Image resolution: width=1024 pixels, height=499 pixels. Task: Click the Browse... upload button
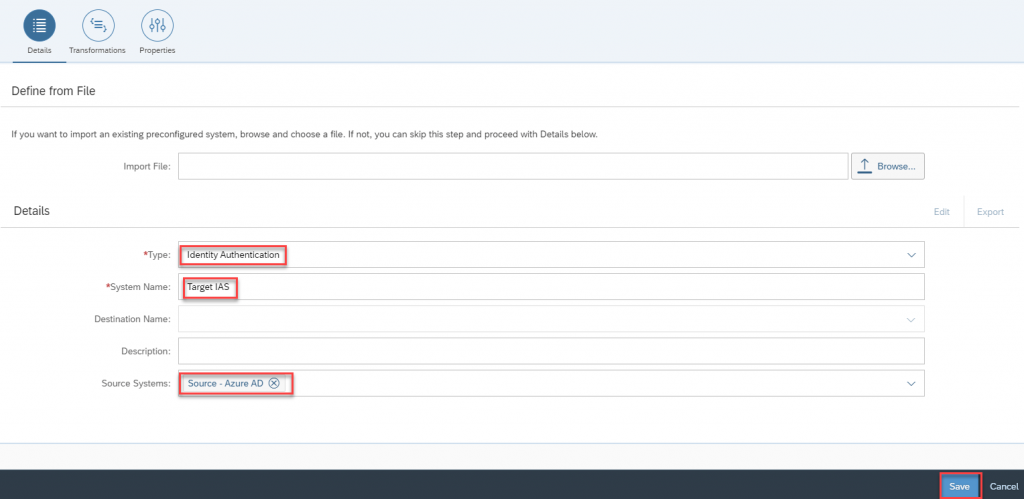[x=888, y=167]
